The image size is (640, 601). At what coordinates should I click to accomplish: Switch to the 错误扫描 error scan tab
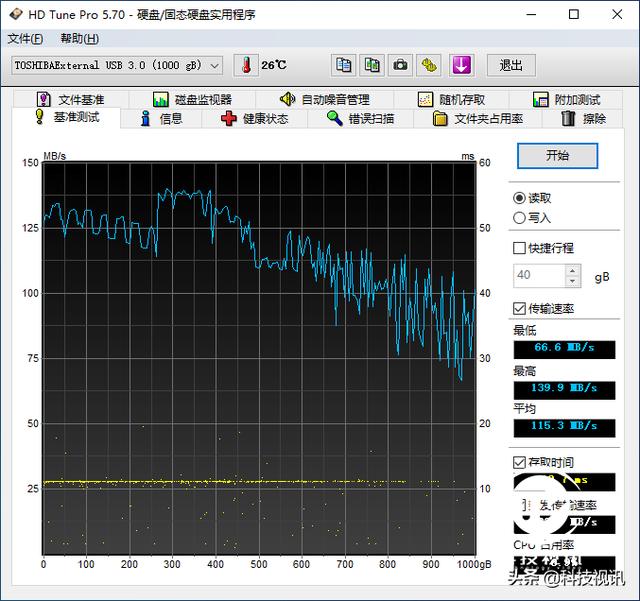(360, 119)
